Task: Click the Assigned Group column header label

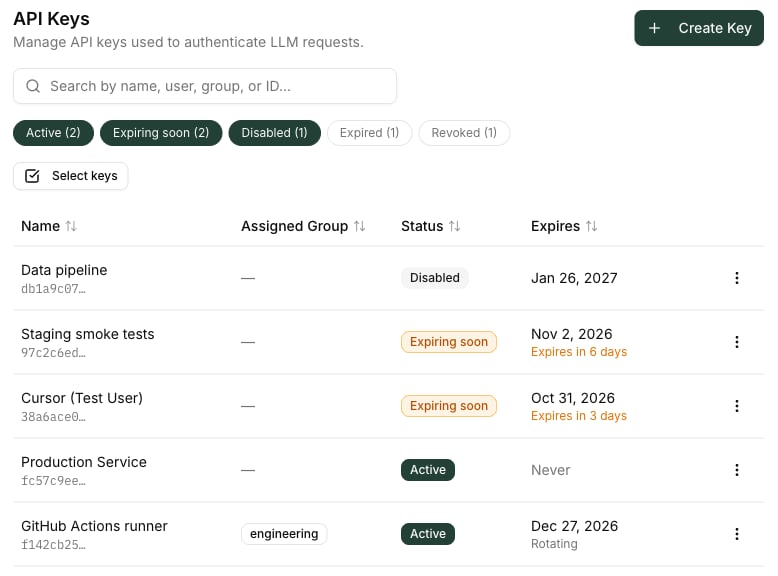Action: [x=295, y=226]
